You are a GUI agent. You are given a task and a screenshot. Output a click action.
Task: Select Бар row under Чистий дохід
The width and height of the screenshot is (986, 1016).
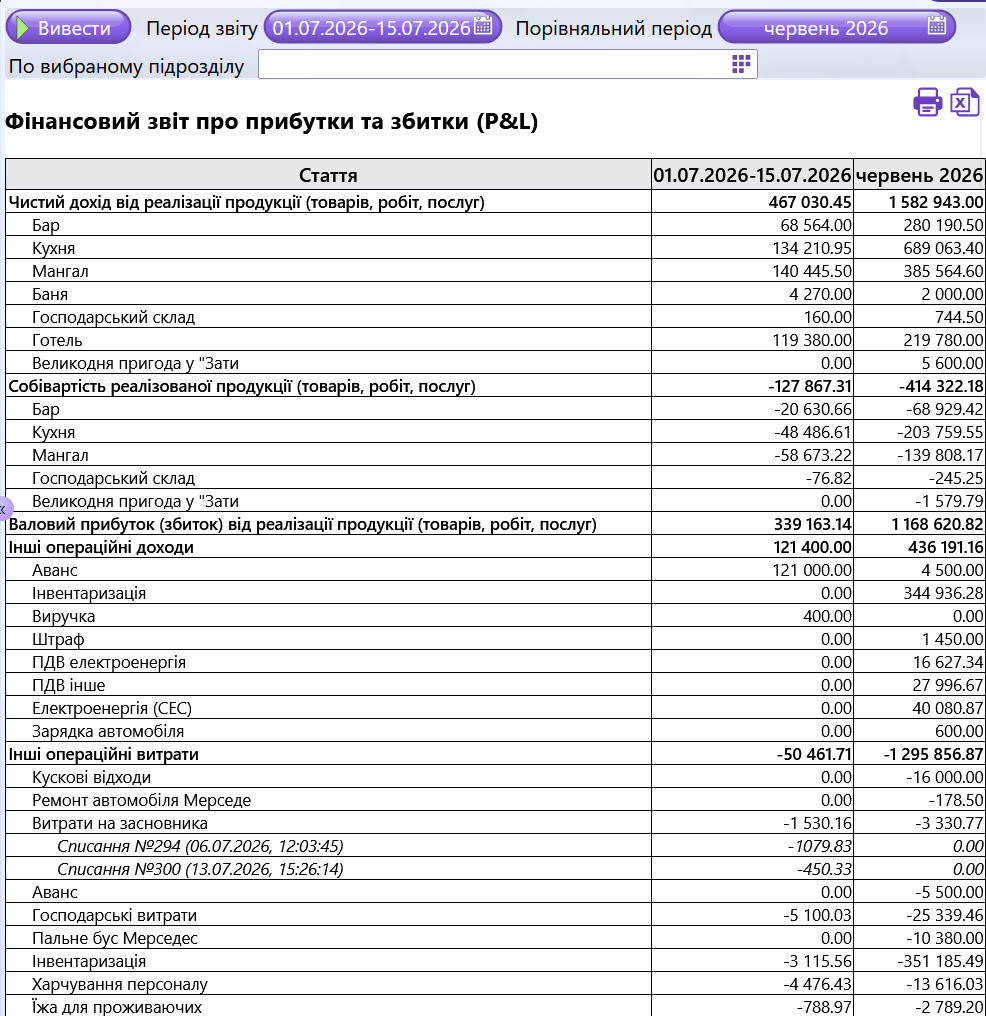pos(495,225)
